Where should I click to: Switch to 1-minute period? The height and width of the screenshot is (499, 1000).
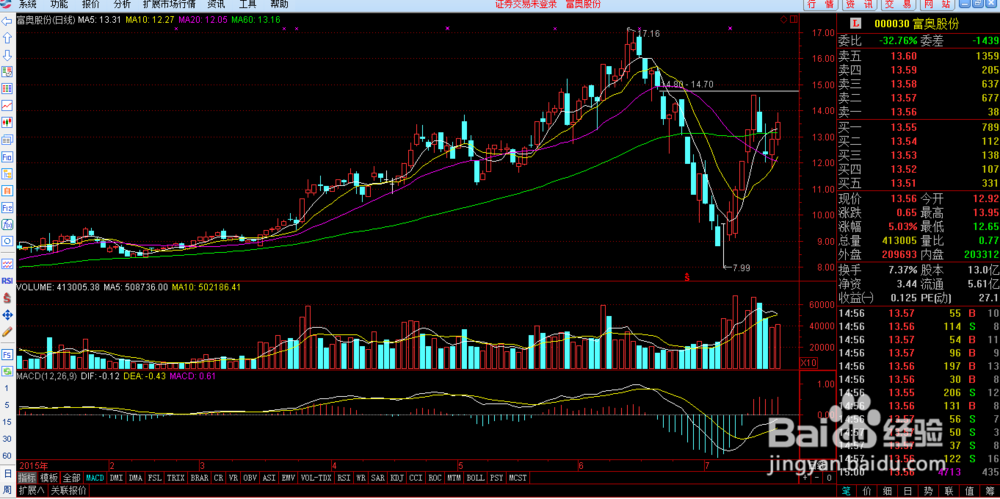point(6,388)
